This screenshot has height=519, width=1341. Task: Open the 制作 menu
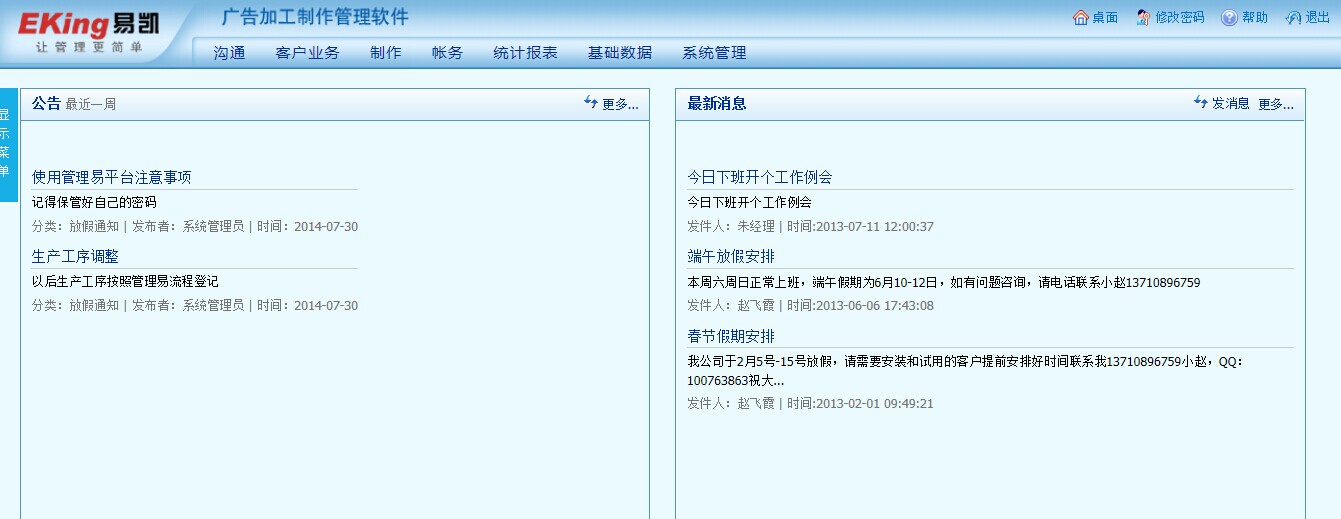click(x=385, y=53)
